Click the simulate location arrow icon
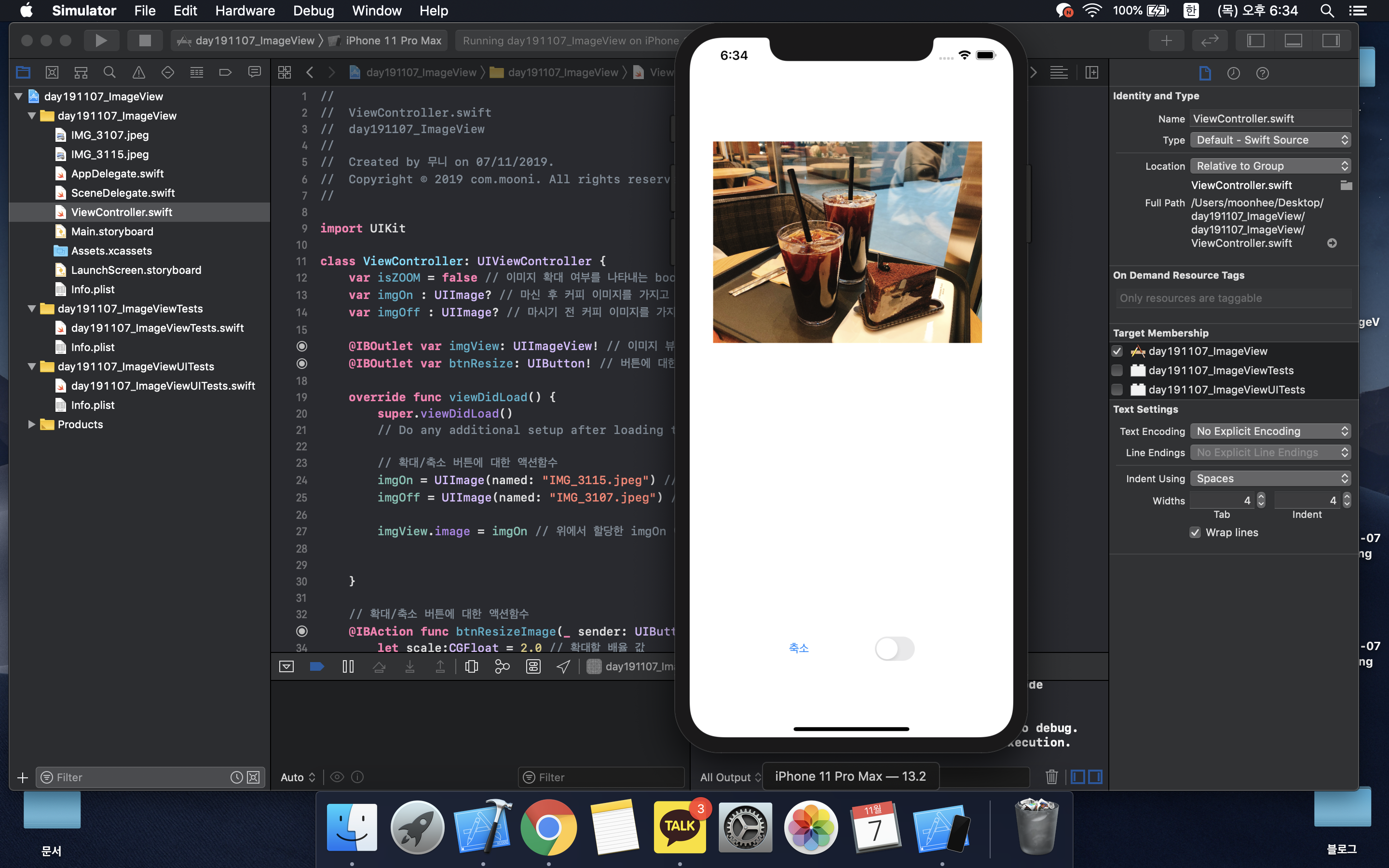 (x=563, y=666)
